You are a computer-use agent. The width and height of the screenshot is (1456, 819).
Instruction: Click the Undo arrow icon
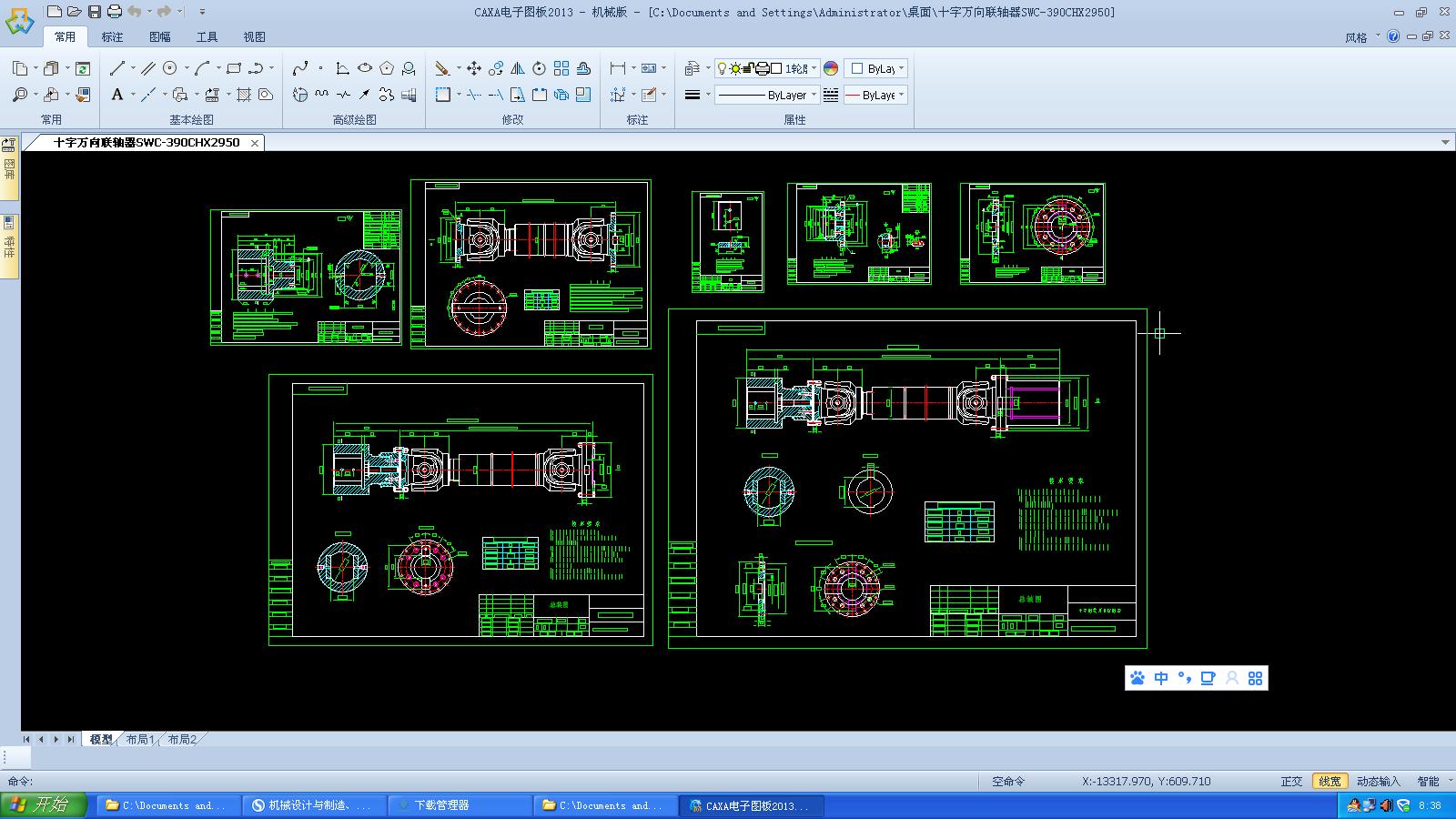[135, 12]
